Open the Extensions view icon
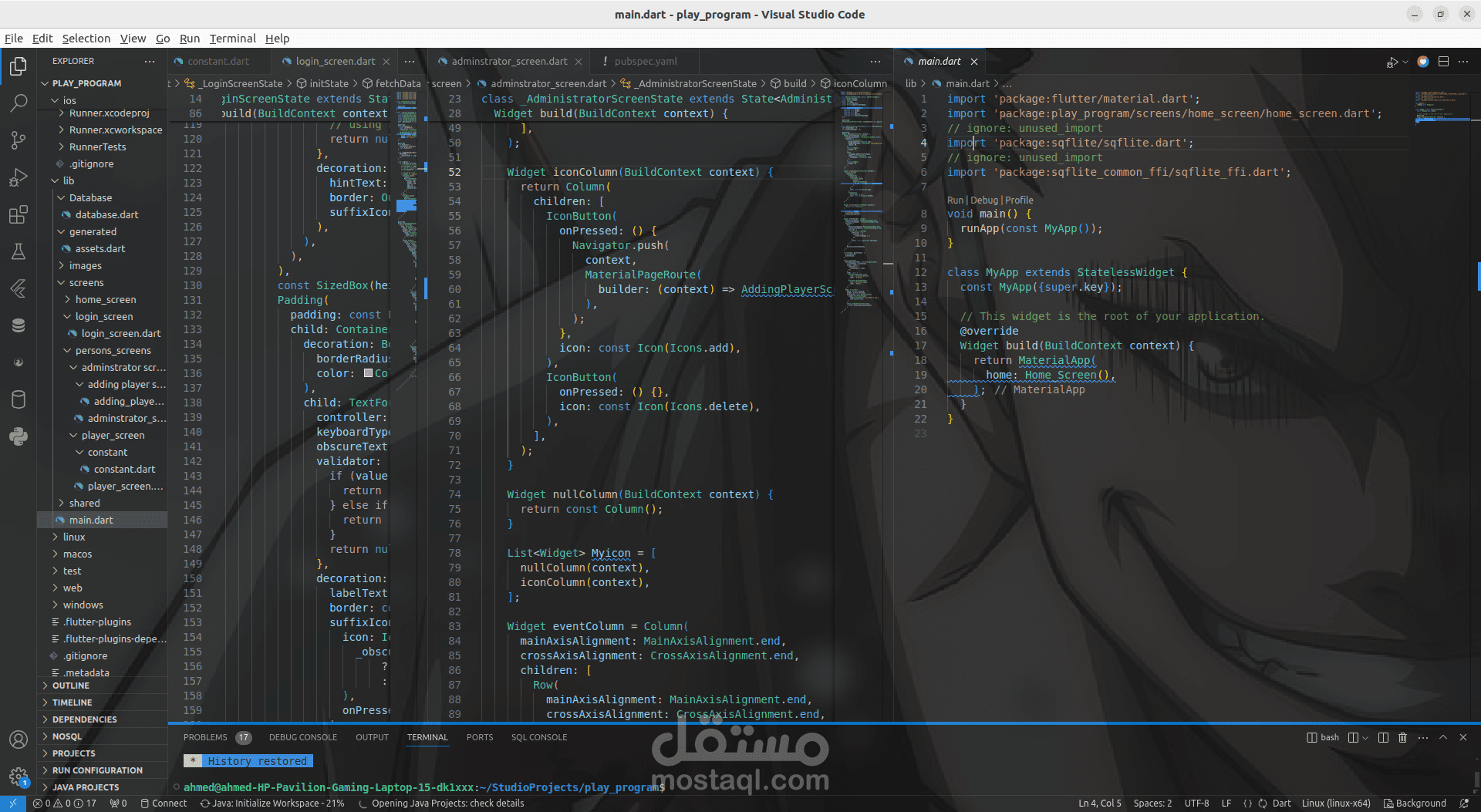 (x=19, y=214)
